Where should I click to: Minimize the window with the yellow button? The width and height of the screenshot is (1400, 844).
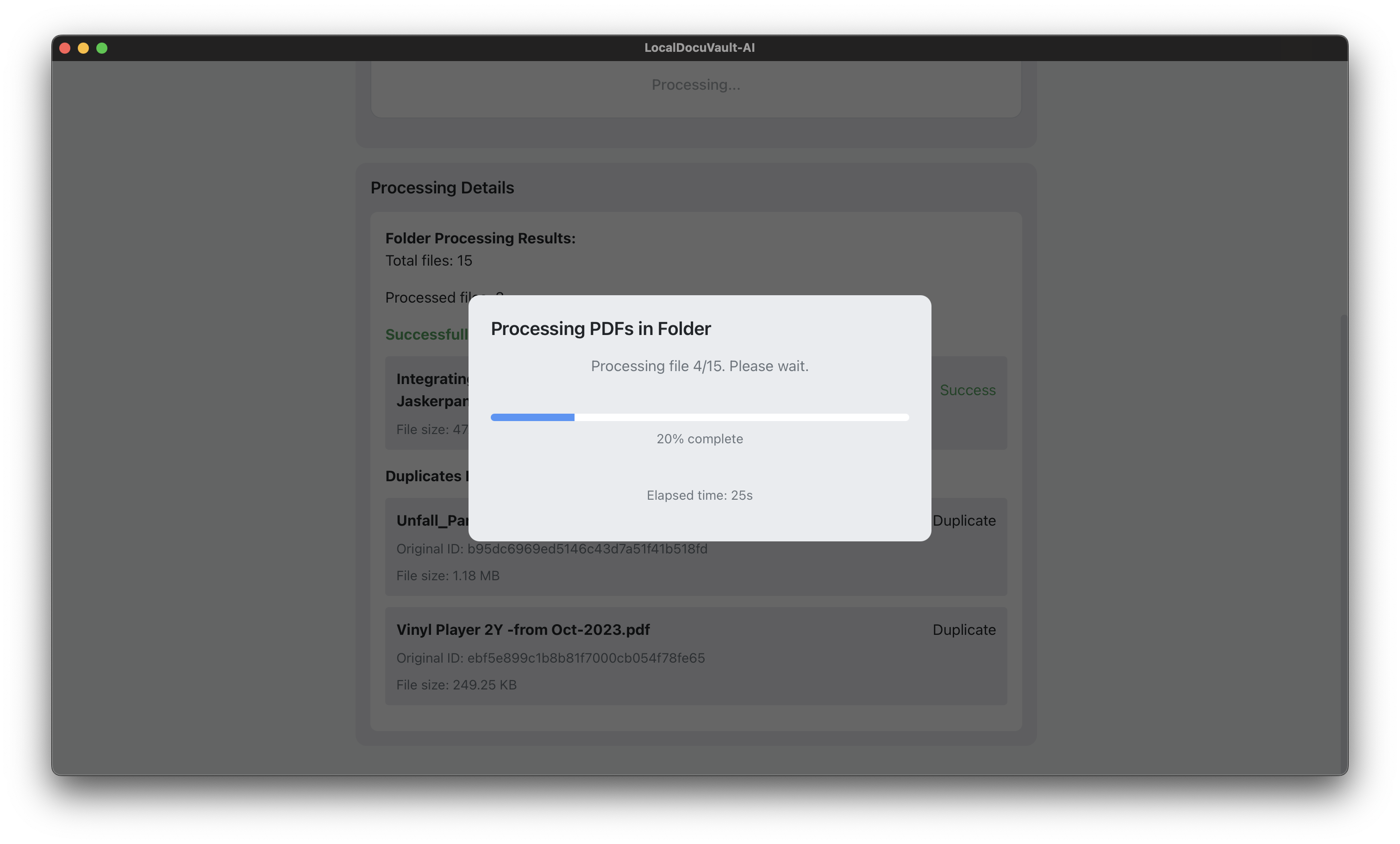point(83,48)
